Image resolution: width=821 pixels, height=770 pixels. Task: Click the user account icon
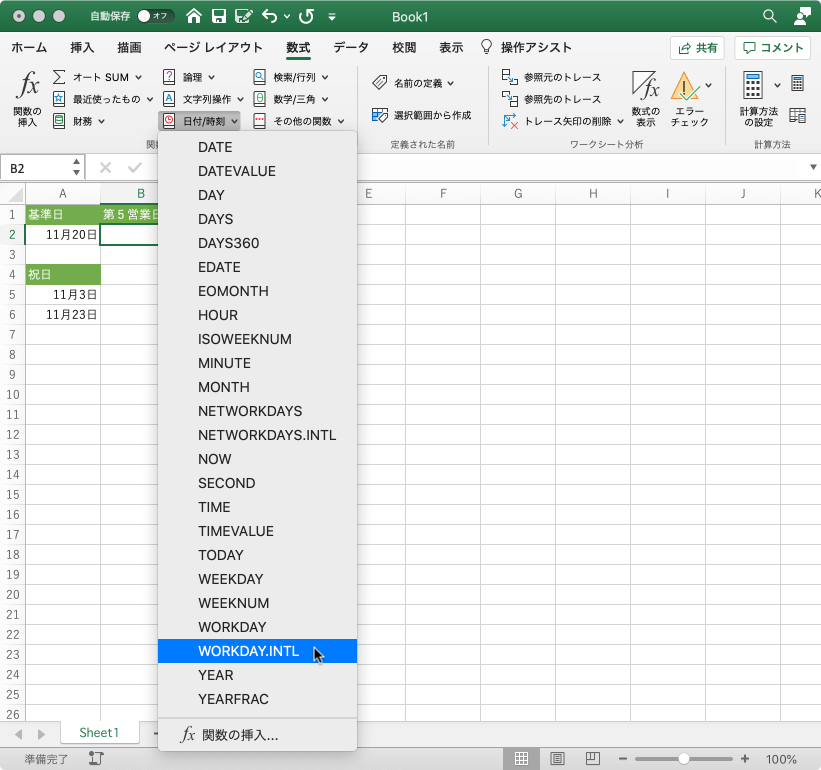click(802, 16)
